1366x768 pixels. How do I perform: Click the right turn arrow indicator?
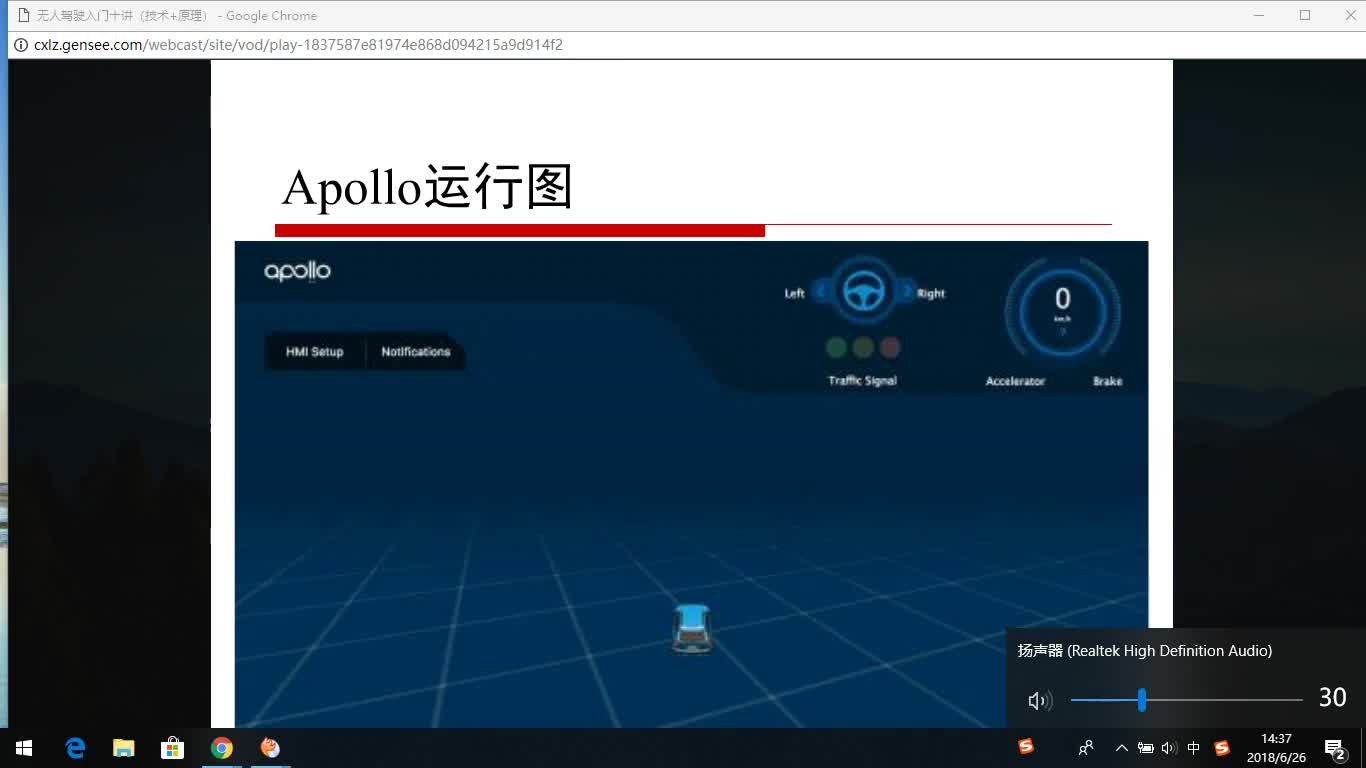coord(907,292)
